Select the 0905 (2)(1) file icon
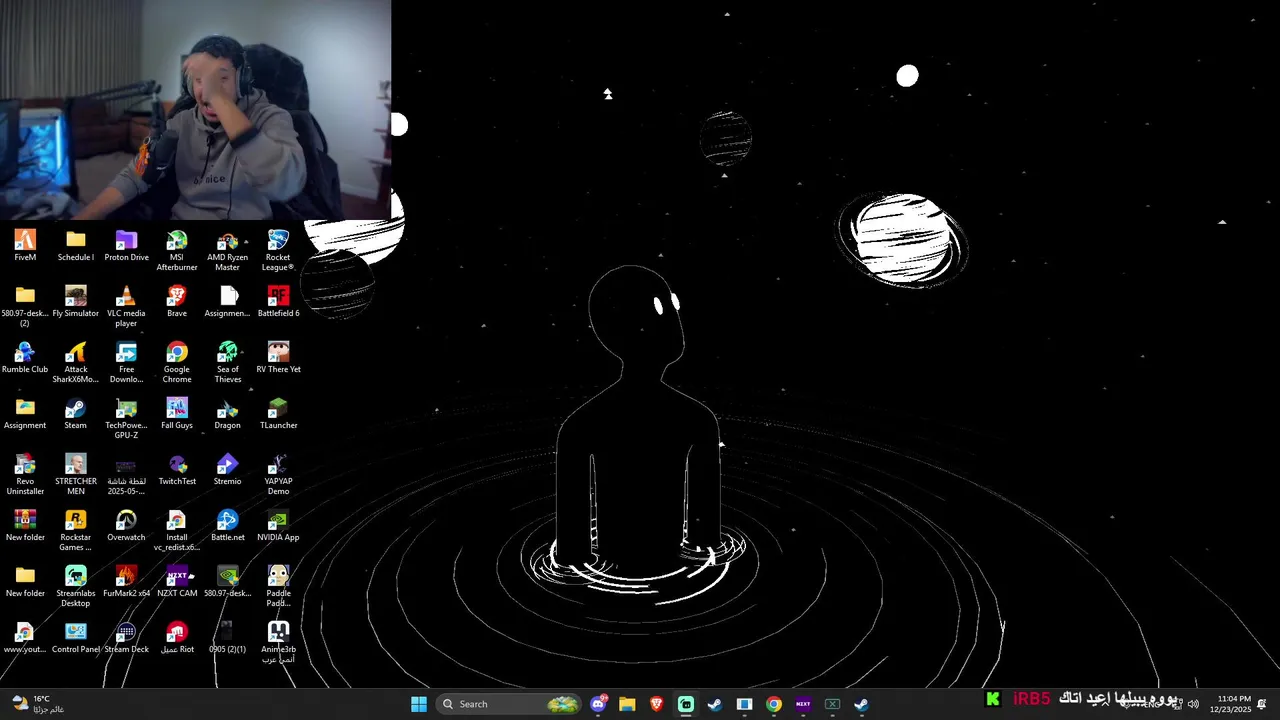The image size is (1280, 720). click(x=228, y=638)
